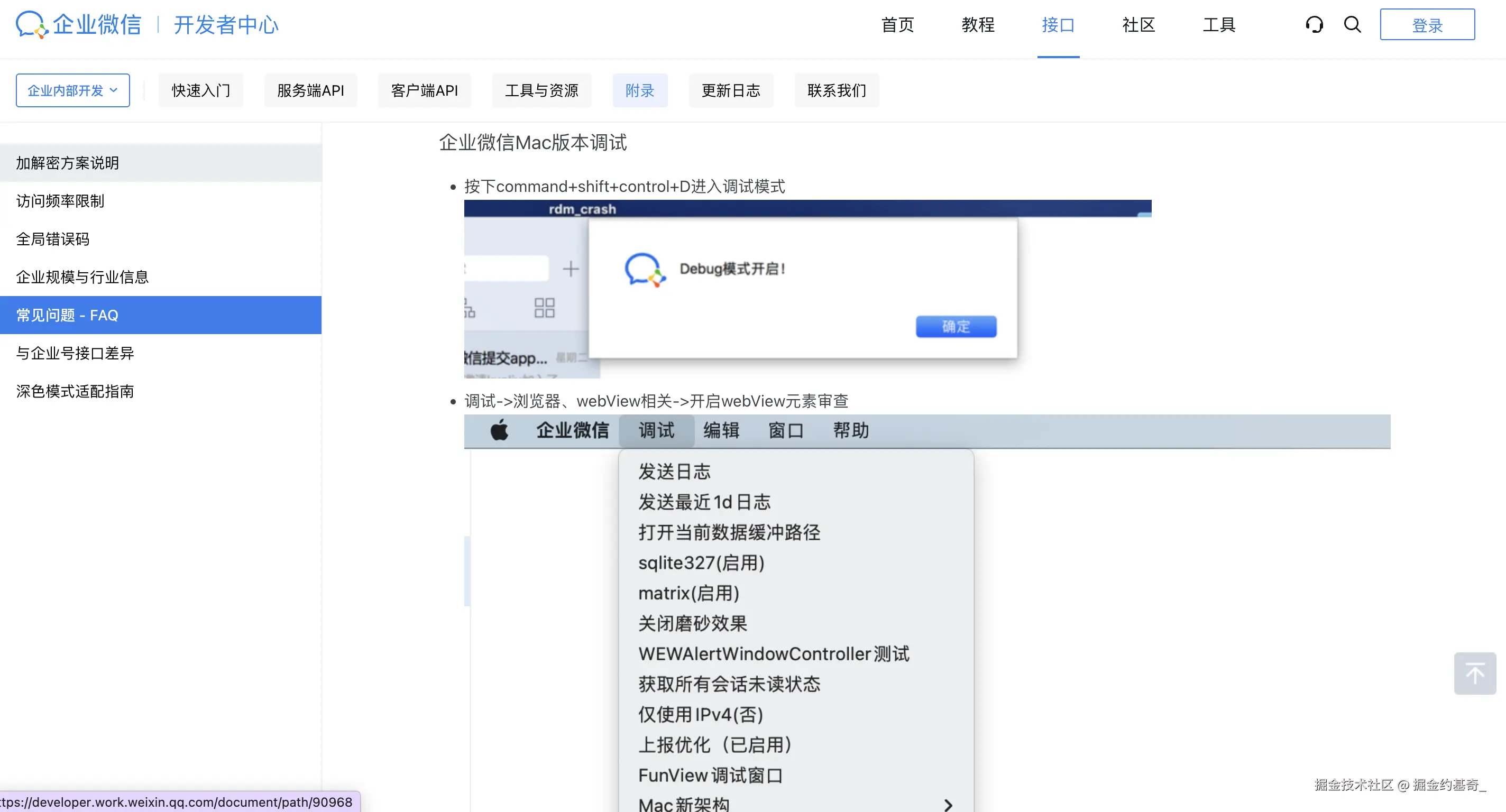
Task: Select the 附录 tab
Action: coord(640,90)
